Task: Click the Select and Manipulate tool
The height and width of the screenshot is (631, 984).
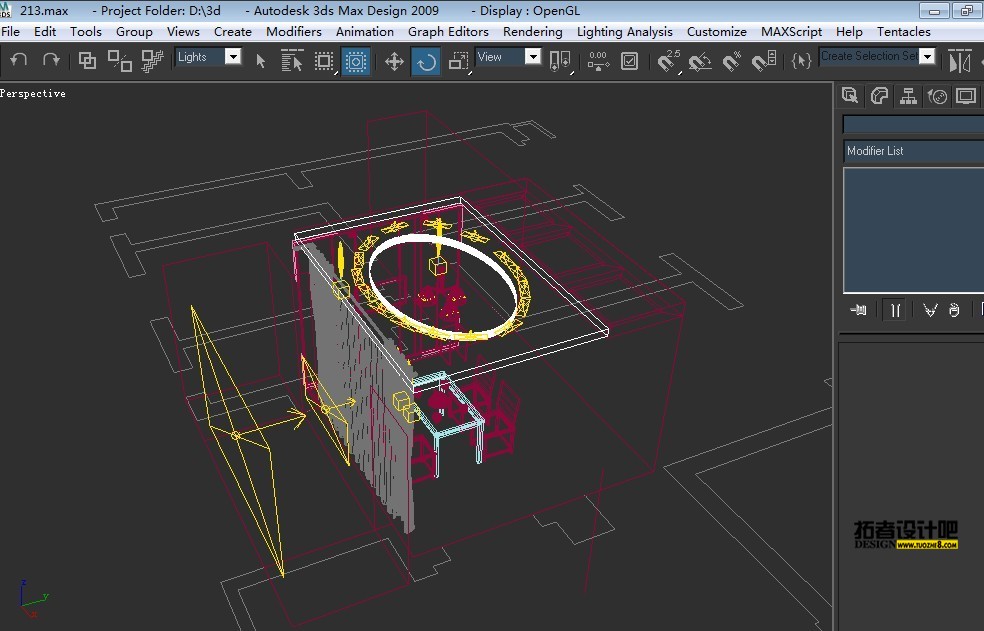Action: click(598, 61)
